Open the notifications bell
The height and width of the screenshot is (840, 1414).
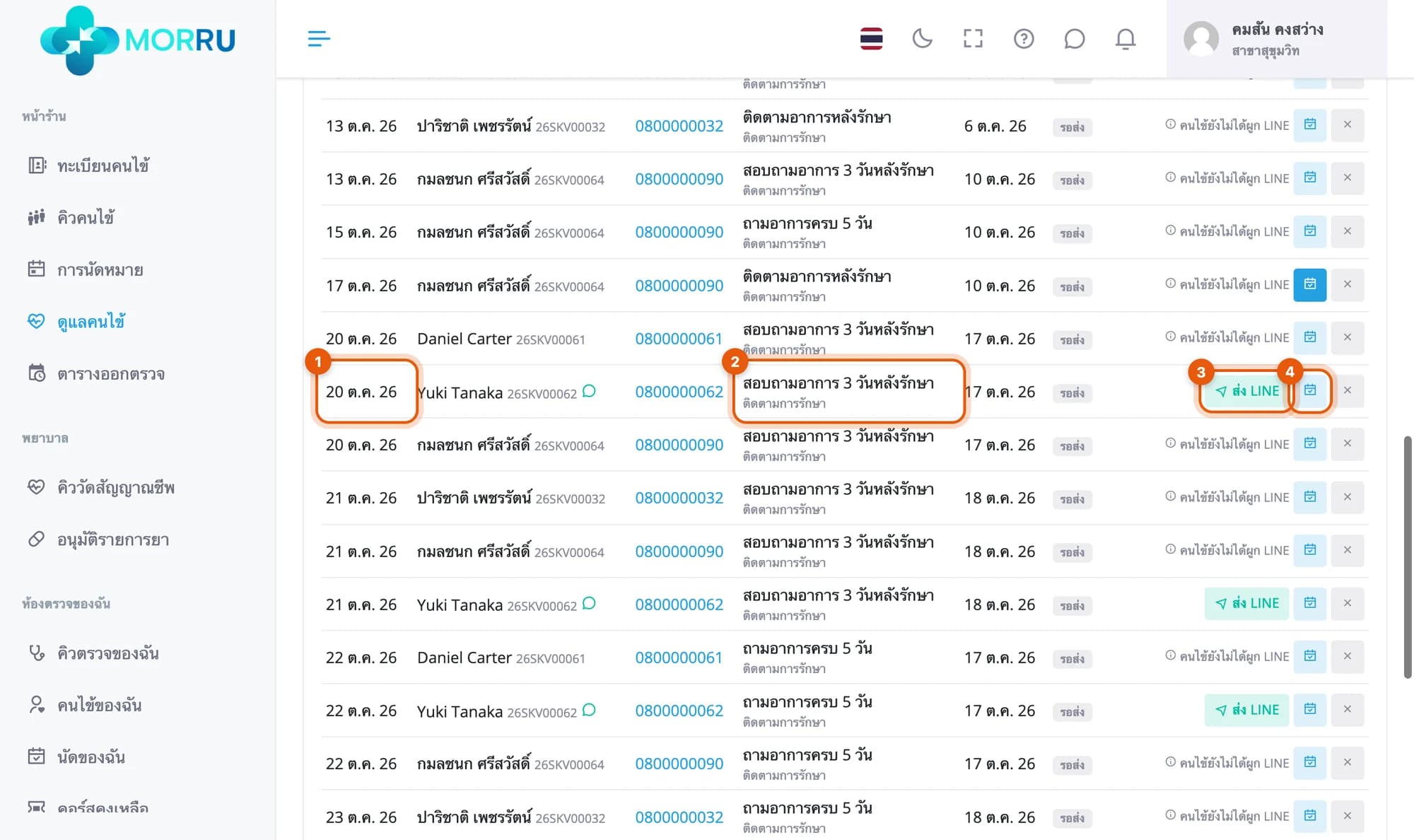point(1126,38)
